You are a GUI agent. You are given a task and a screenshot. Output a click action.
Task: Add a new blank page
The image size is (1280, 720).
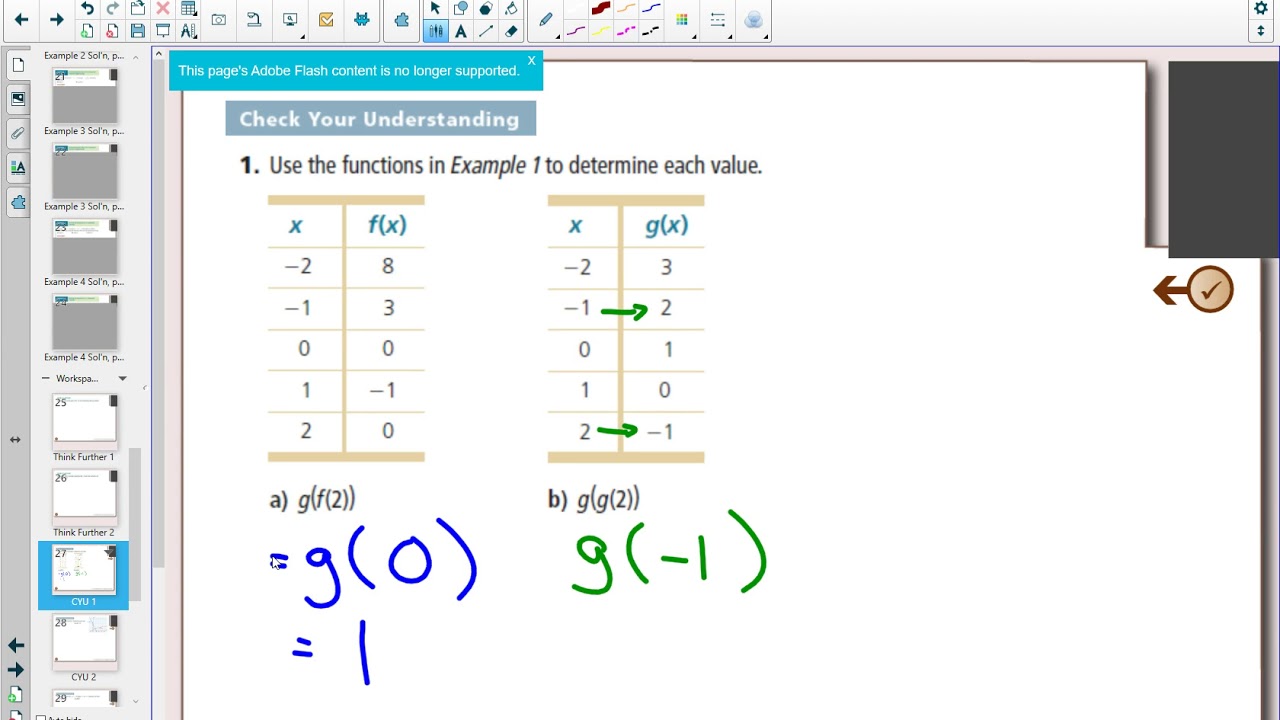[x=87, y=31]
